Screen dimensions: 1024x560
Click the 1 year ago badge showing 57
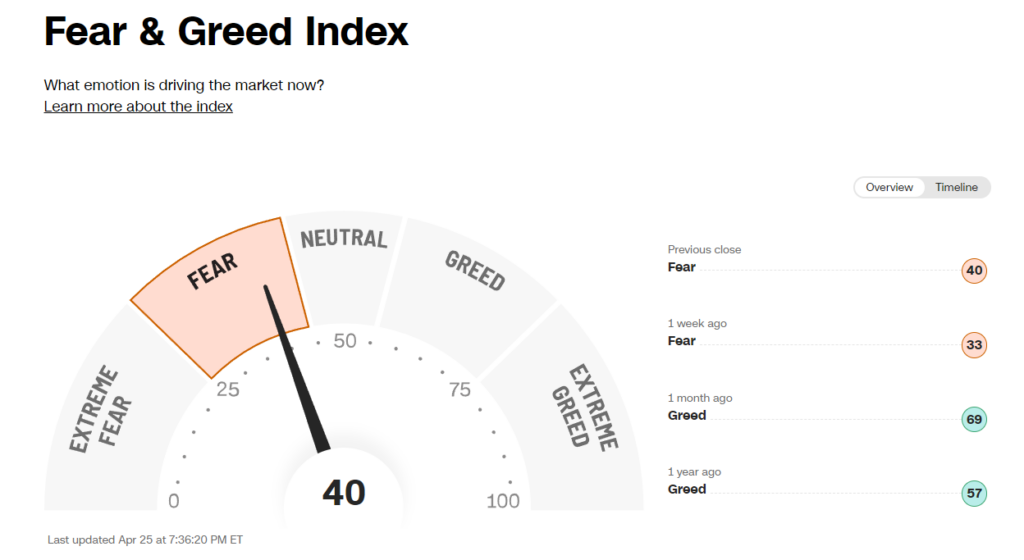coord(974,493)
